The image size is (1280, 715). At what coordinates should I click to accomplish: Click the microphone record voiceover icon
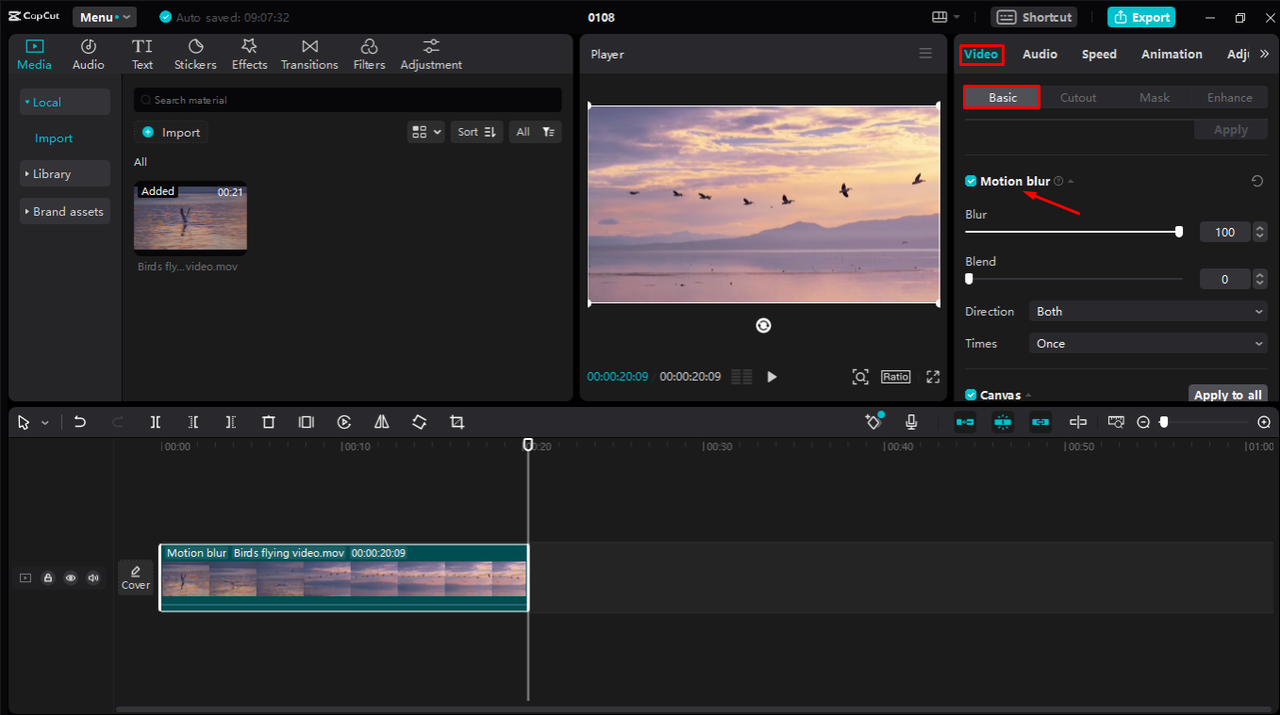point(911,423)
